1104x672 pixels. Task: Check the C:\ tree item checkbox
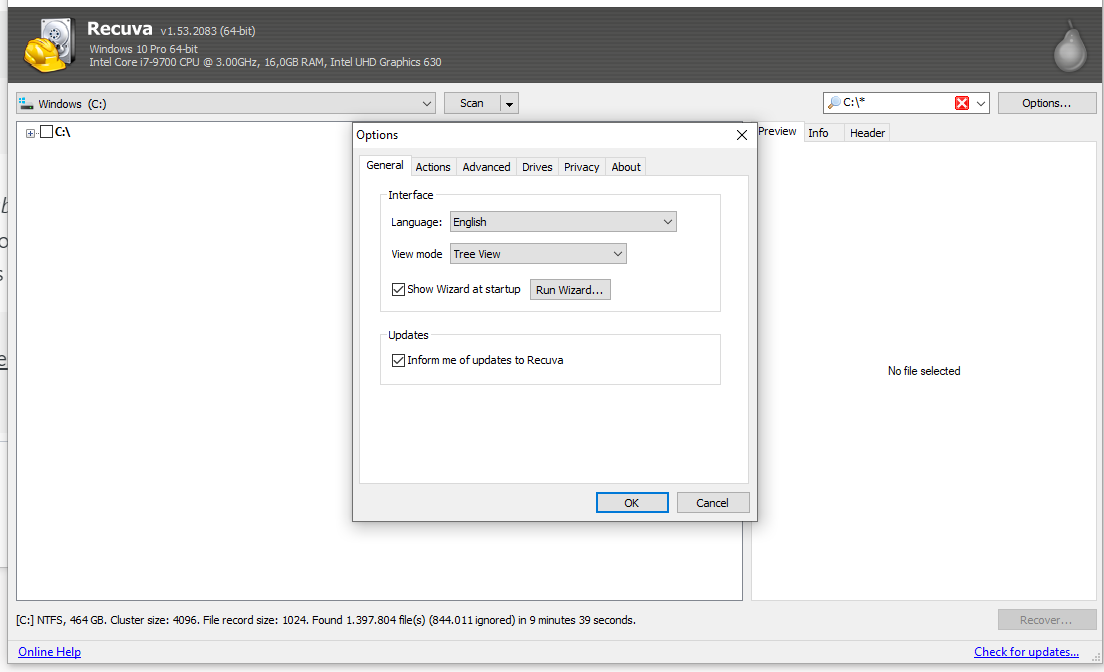pos(46,132)
